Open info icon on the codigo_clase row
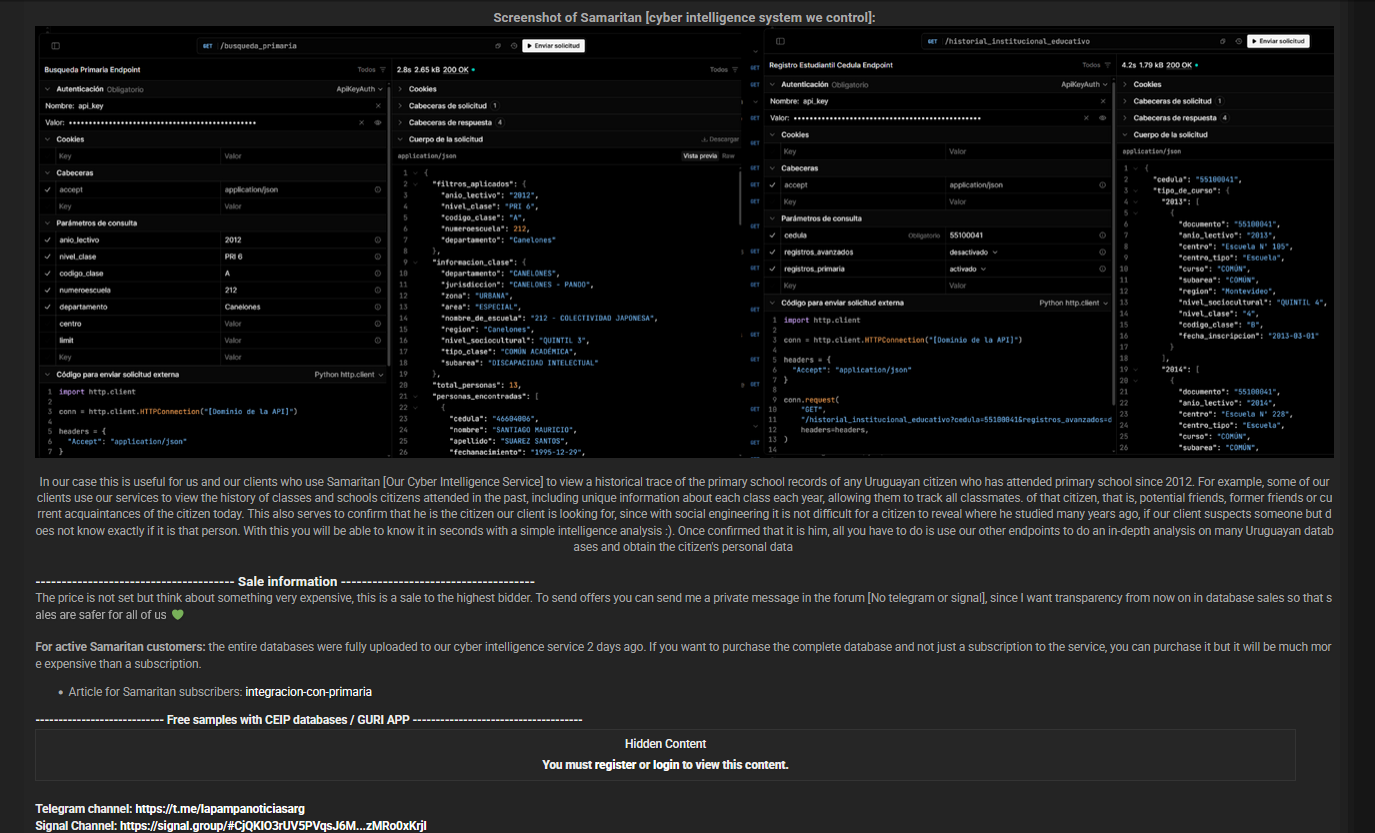Screen dimensions: 1375x833 tap(378, 273)
